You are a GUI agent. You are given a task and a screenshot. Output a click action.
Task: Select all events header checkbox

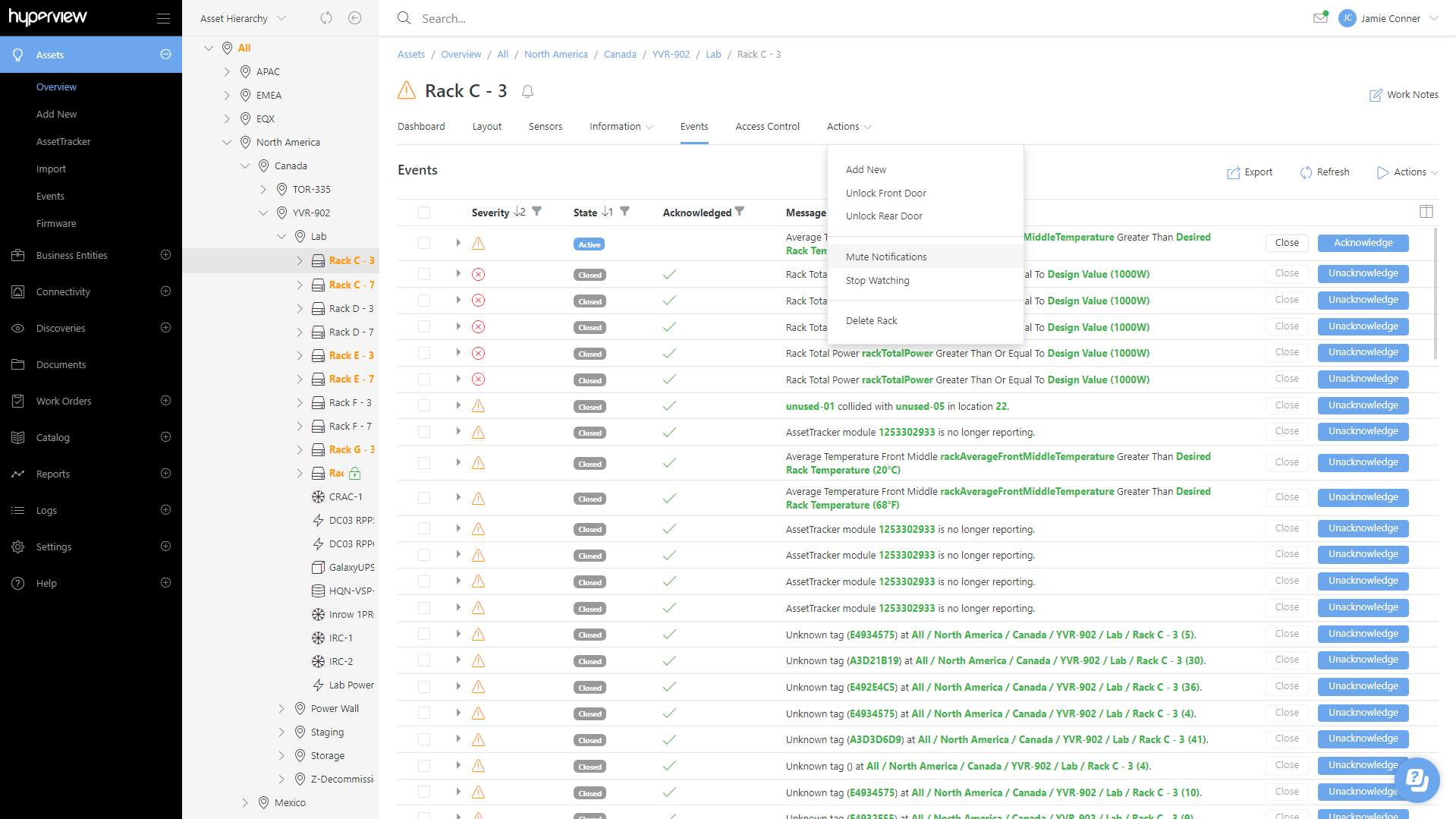coord(424,213)
